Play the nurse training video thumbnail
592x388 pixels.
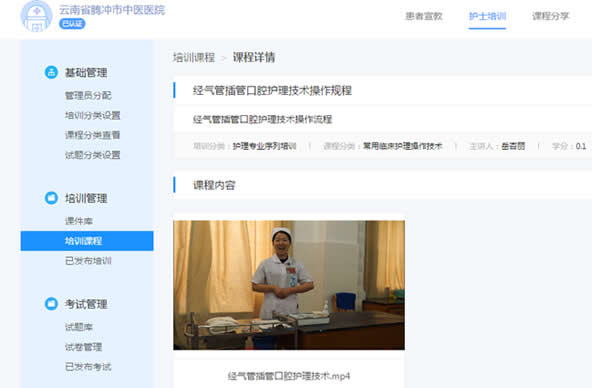[289, 285]
